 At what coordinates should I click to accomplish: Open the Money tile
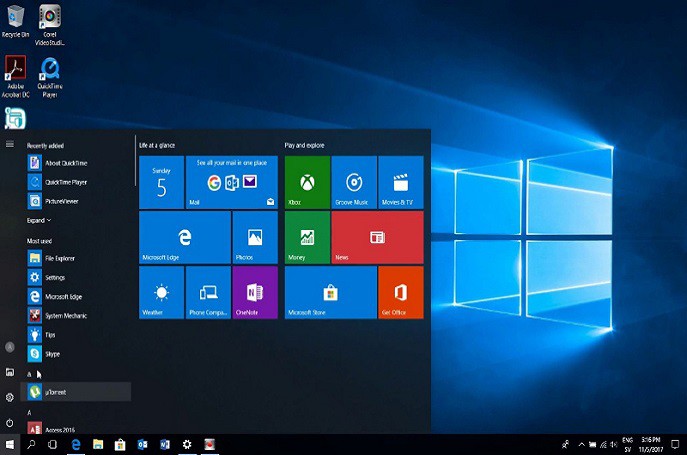tap(307, 237)
